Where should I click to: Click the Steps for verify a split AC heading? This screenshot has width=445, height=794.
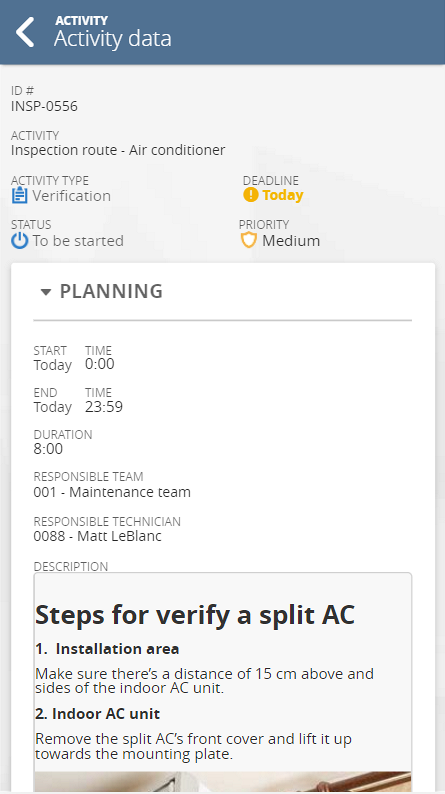pyautogui.click(x=195, y=615)
